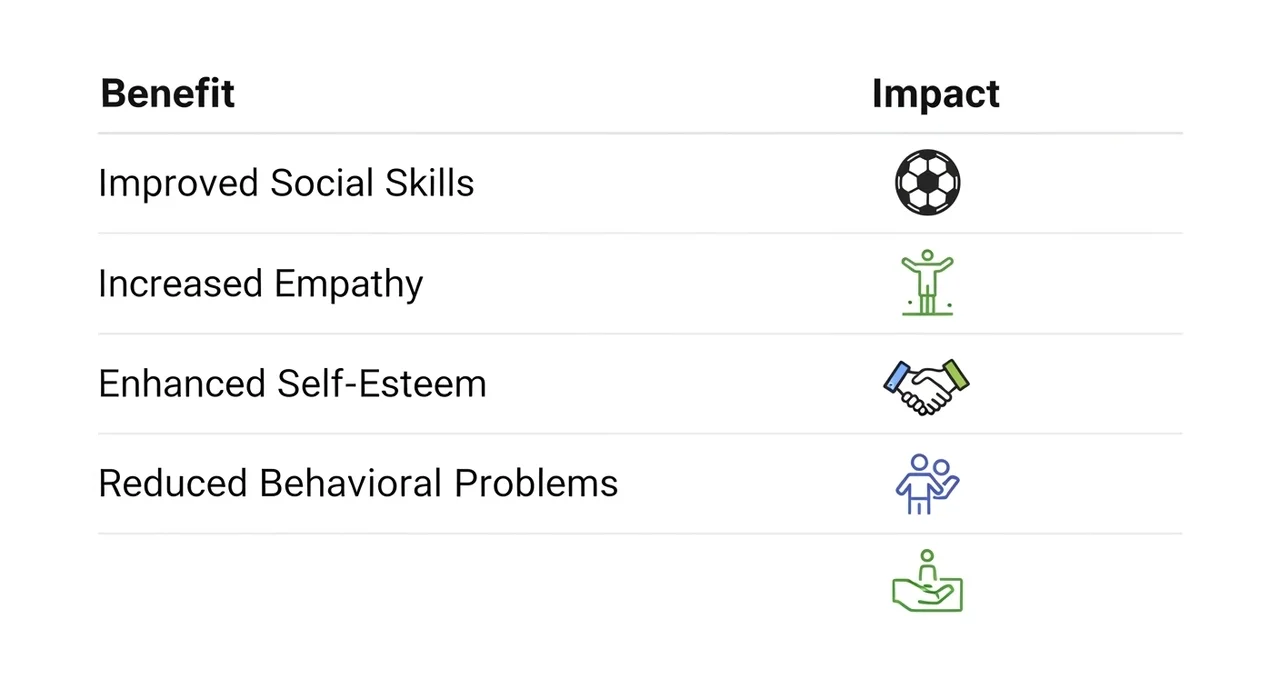Click the divider line below Improved Social Skills
The image size is (1280, 698).
[x=640, y=233]
